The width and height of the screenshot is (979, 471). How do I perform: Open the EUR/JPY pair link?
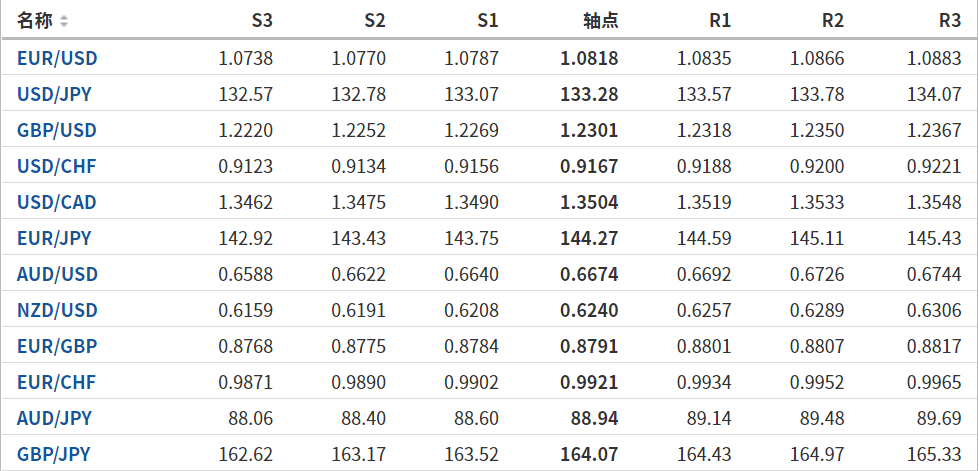[x=54, y=238]
